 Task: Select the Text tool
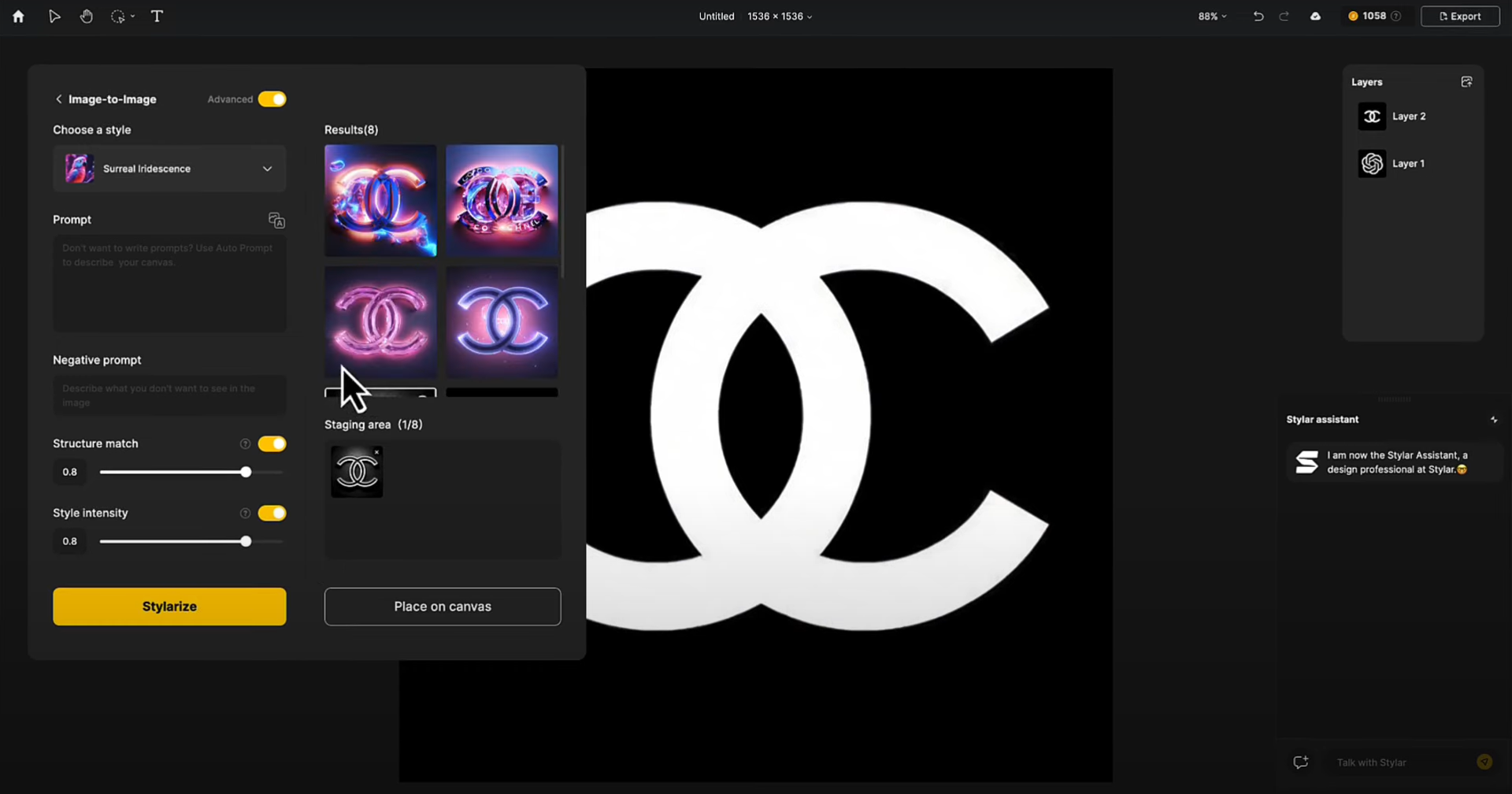point(157,16)
